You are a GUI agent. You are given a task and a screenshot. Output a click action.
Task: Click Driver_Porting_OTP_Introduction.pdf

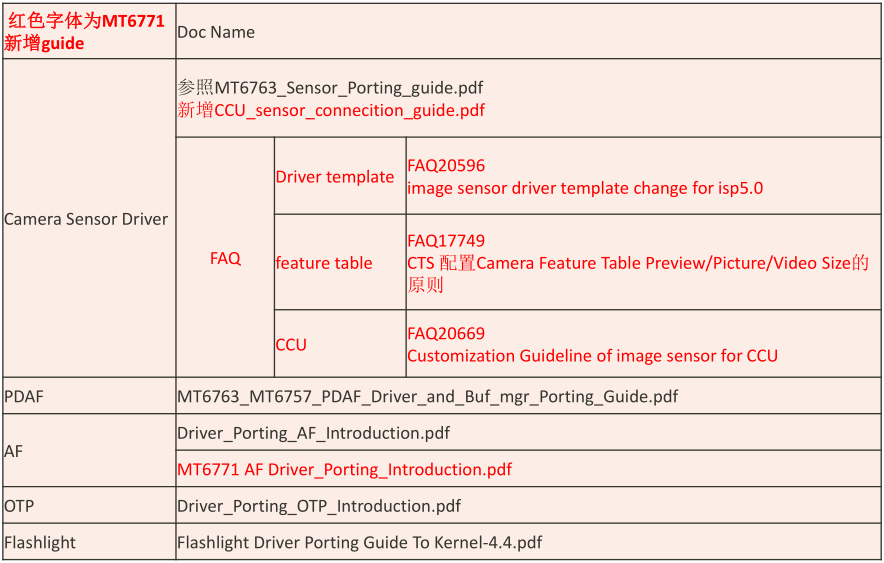(x=319, y=506)
